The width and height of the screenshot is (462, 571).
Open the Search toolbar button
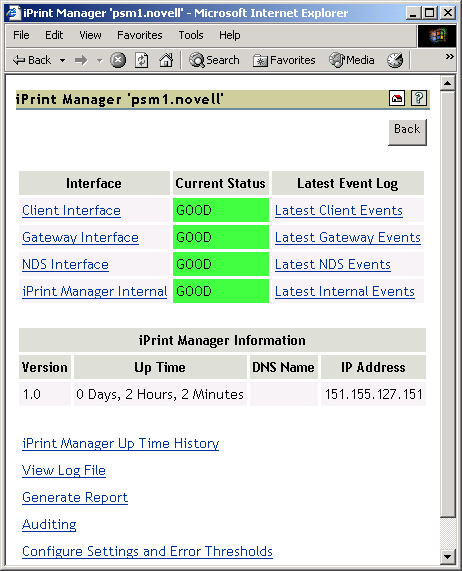click(214, 60)
